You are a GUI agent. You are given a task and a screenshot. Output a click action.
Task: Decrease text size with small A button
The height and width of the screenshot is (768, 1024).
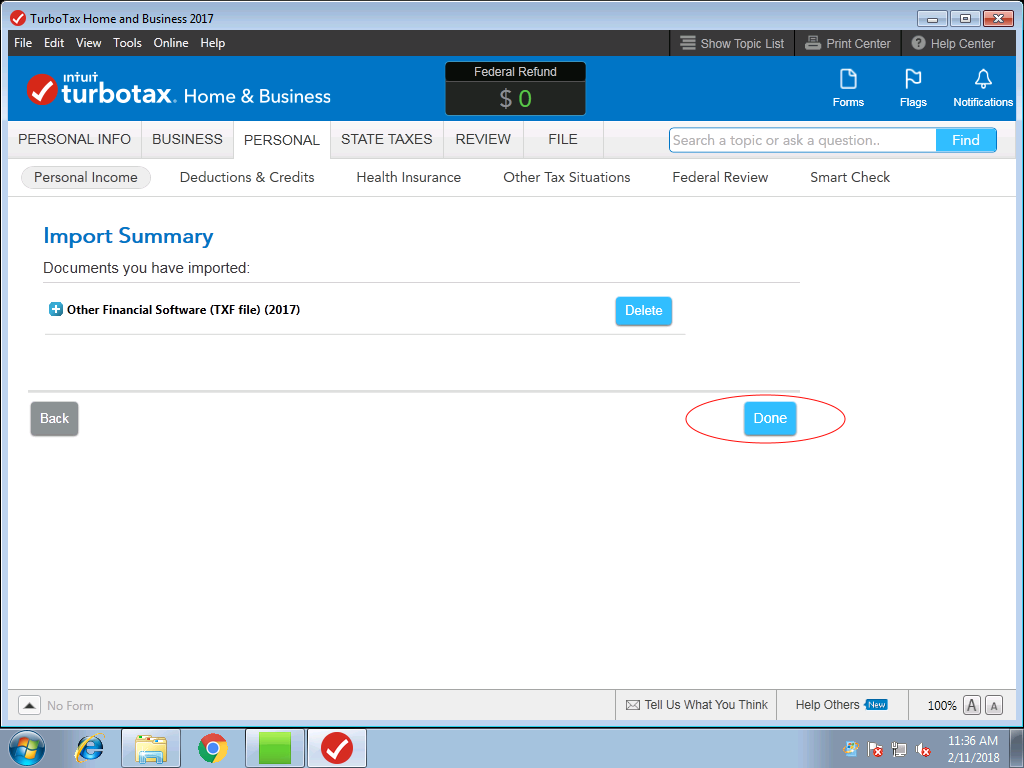pyautogui.click(x=994, y=705)
